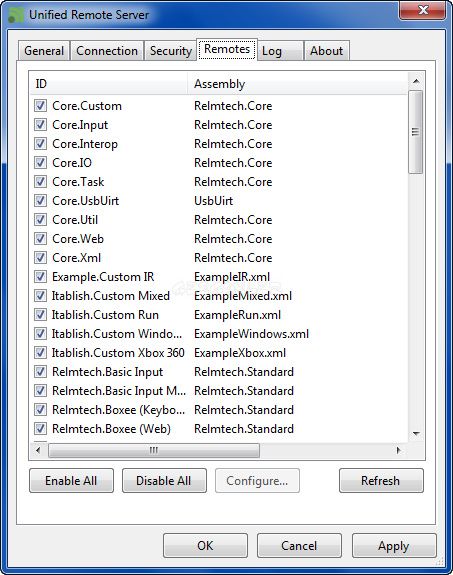Toggle the Core.Web checkbox
Screen dimensions: 453x575
[40, 239]
